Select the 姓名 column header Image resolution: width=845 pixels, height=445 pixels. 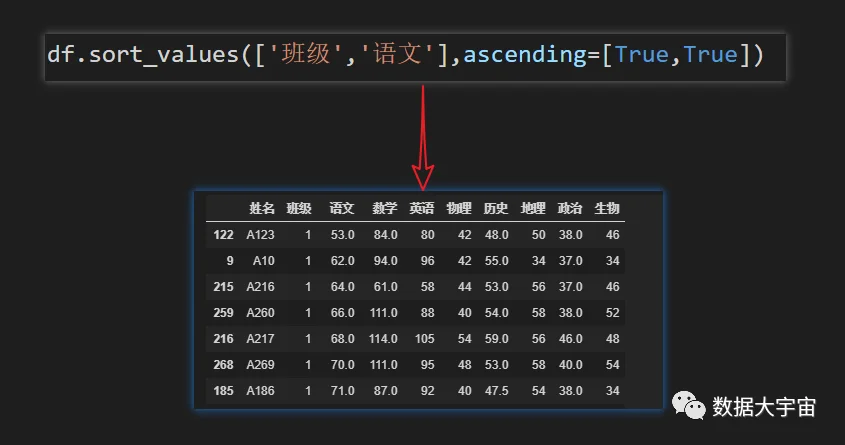coord(262,208)
